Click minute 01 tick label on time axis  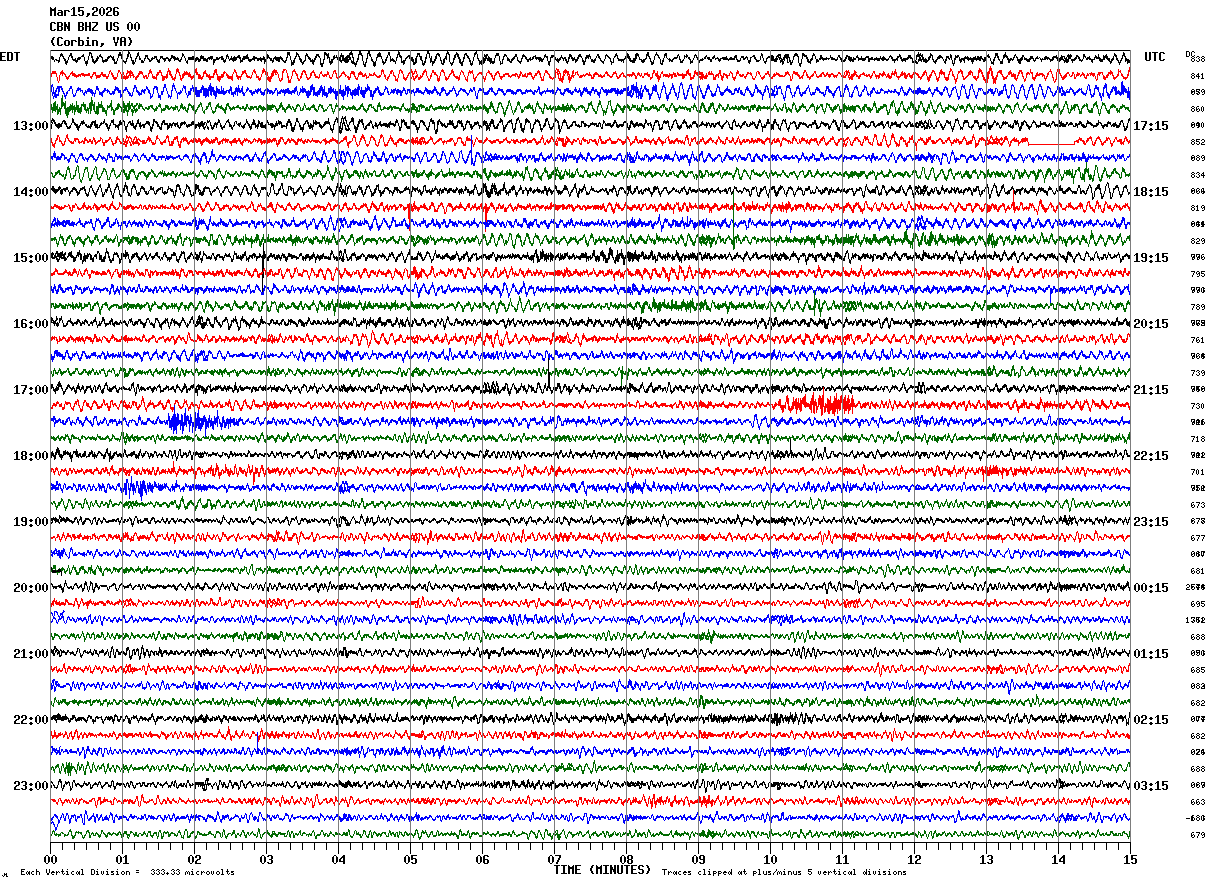click(x=122, y=859)
